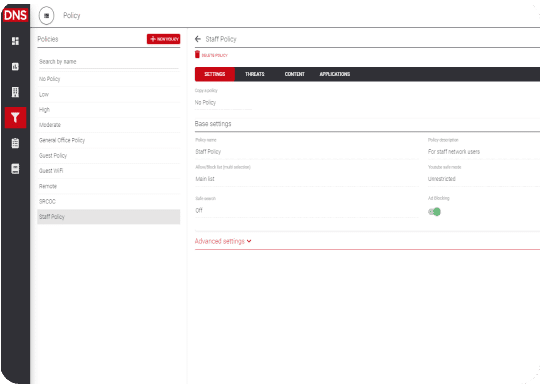
Task: Open Allow/Block list Main list dropdown
Action: point(307,179)
